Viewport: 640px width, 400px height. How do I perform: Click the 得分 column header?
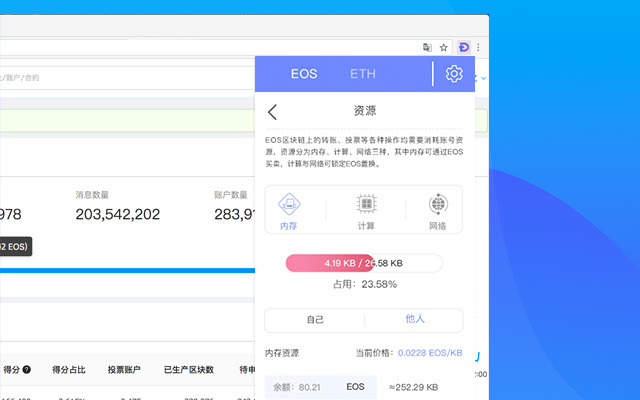pos(11,370)
